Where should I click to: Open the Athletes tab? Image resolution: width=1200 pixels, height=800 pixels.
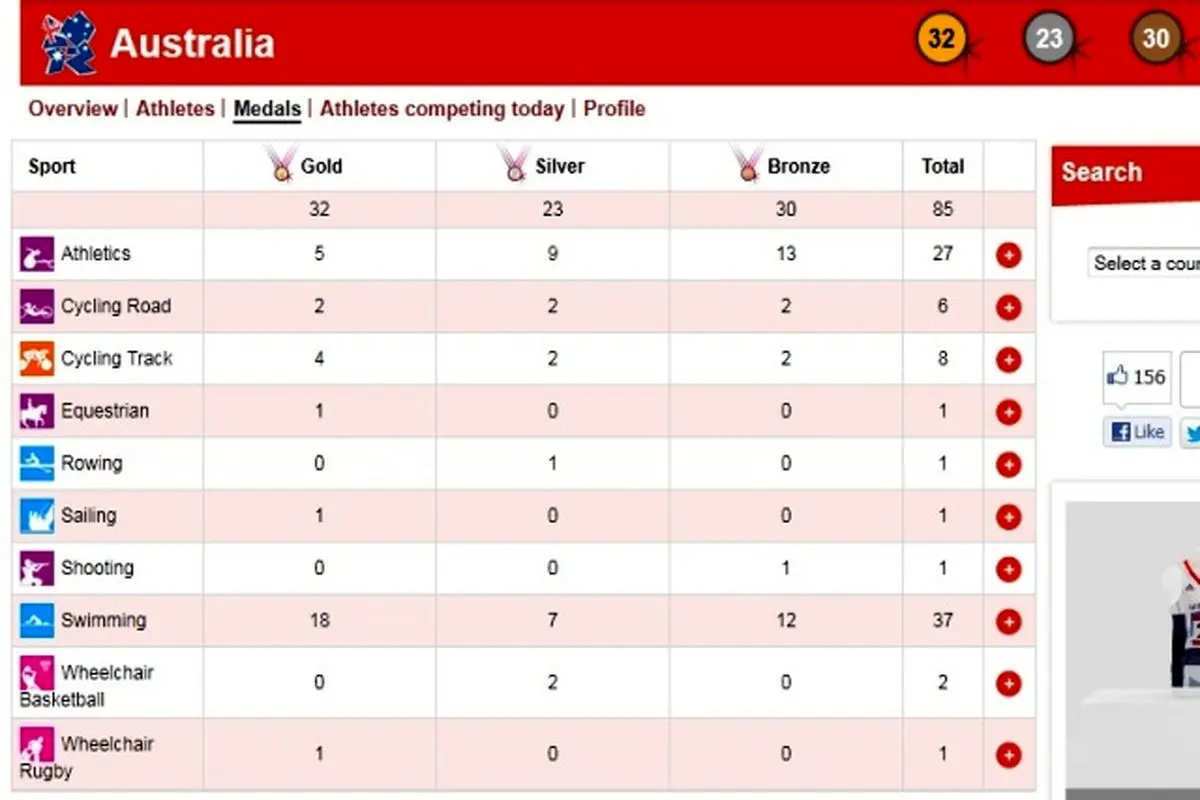point(175,109)
